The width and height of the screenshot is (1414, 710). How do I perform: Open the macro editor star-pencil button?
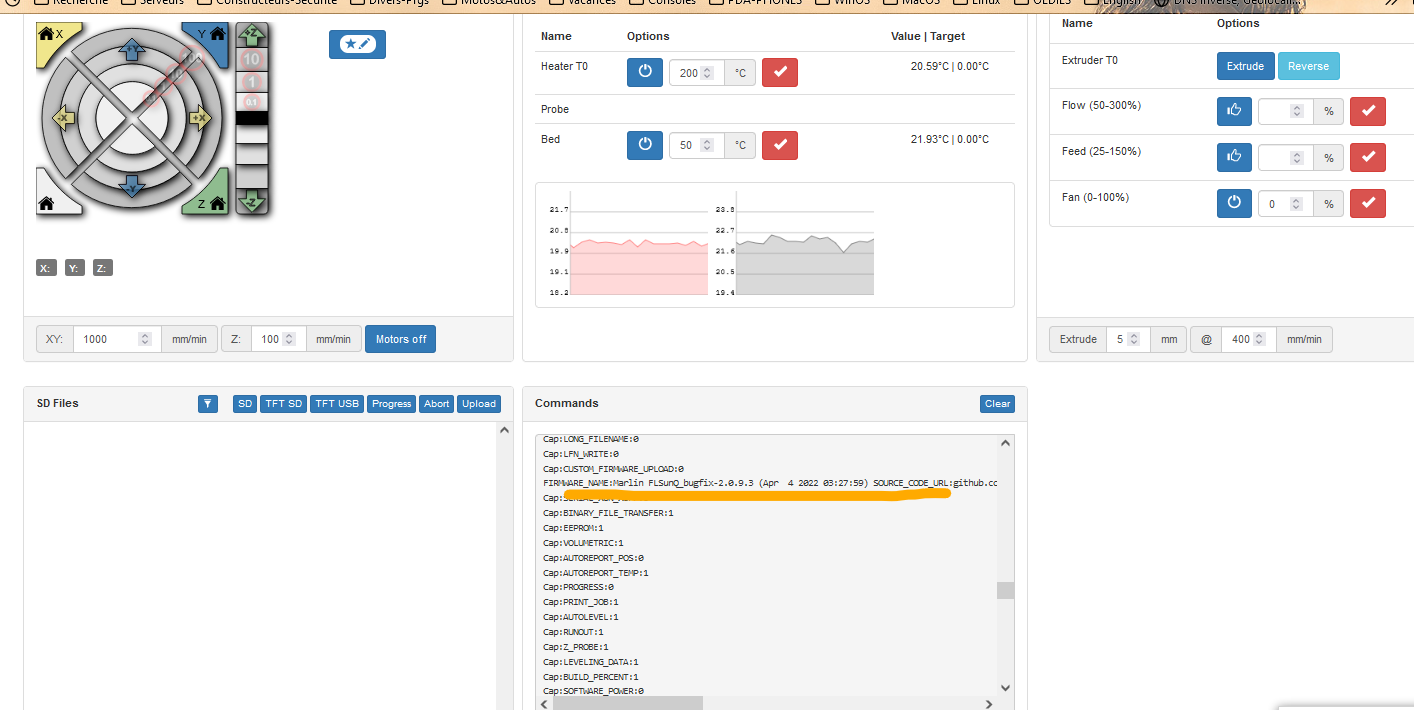[x=357, y=44]
